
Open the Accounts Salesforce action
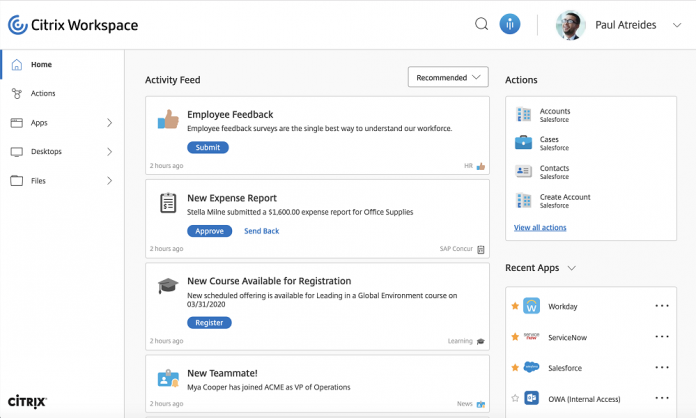[x=555, y=115]
